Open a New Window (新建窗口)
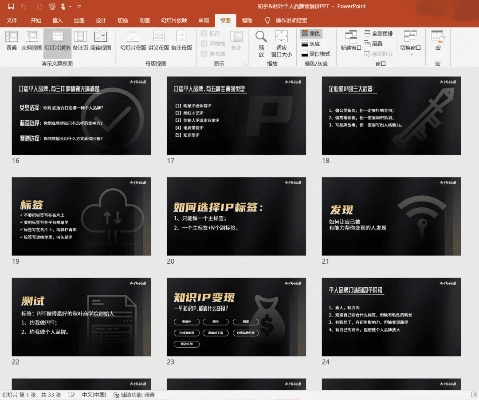Image resolution: width=479 pixels, height=400 pixels. pyautogui.click(x=351, y=40)
